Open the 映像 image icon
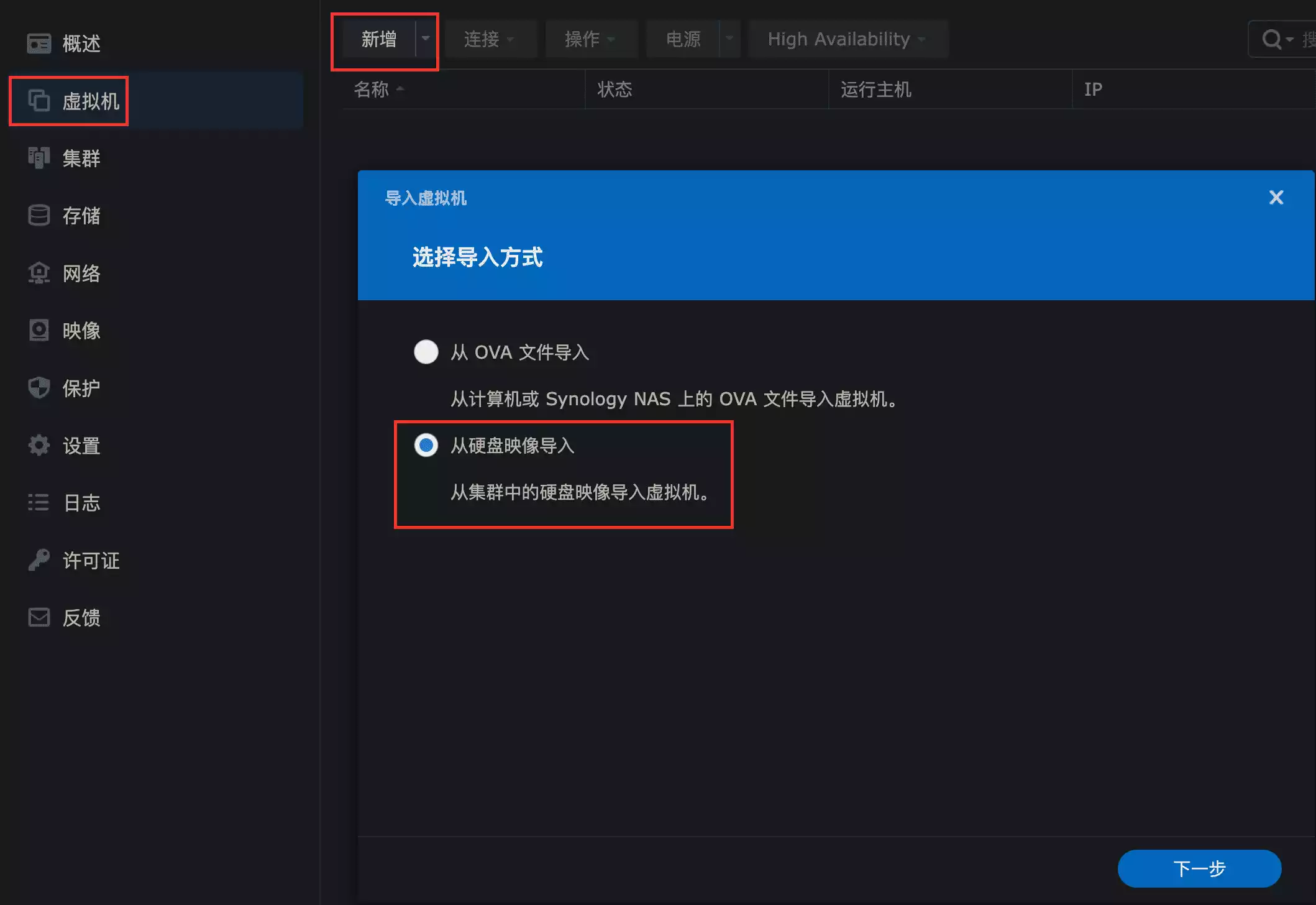 (39, 330)
